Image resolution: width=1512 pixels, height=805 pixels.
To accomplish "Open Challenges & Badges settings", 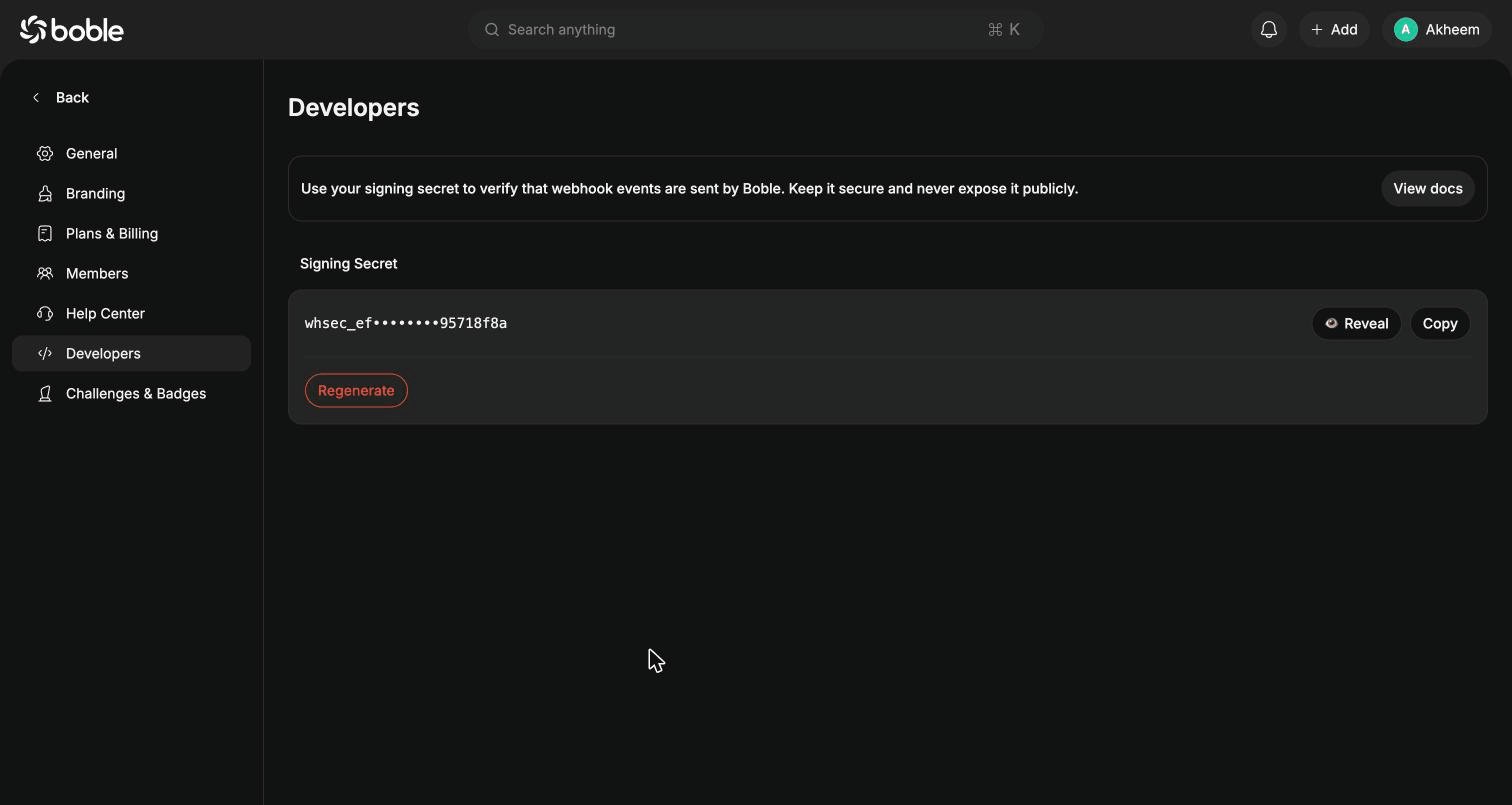I will click(131, 393).
